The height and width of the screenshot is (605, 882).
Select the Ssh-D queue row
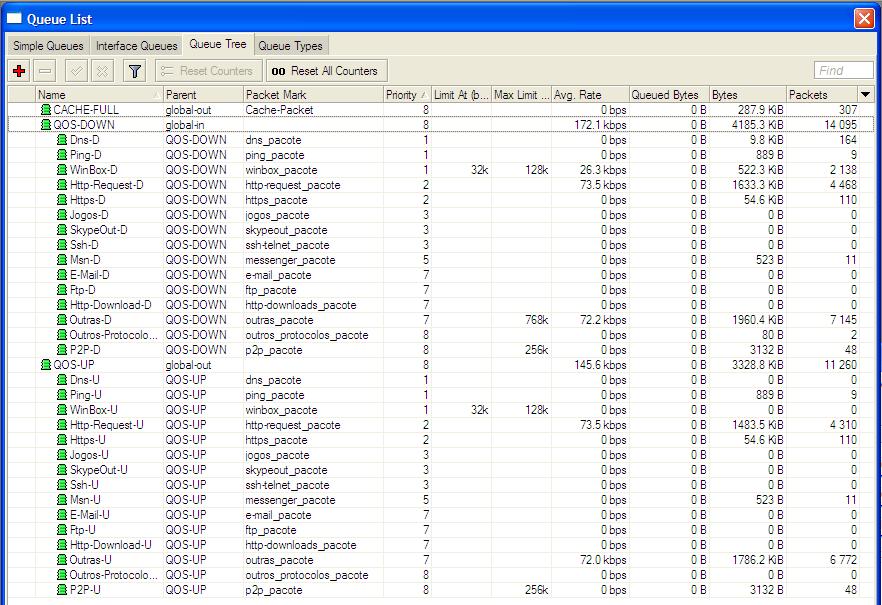pyautogui.click(x=441, y=245)
